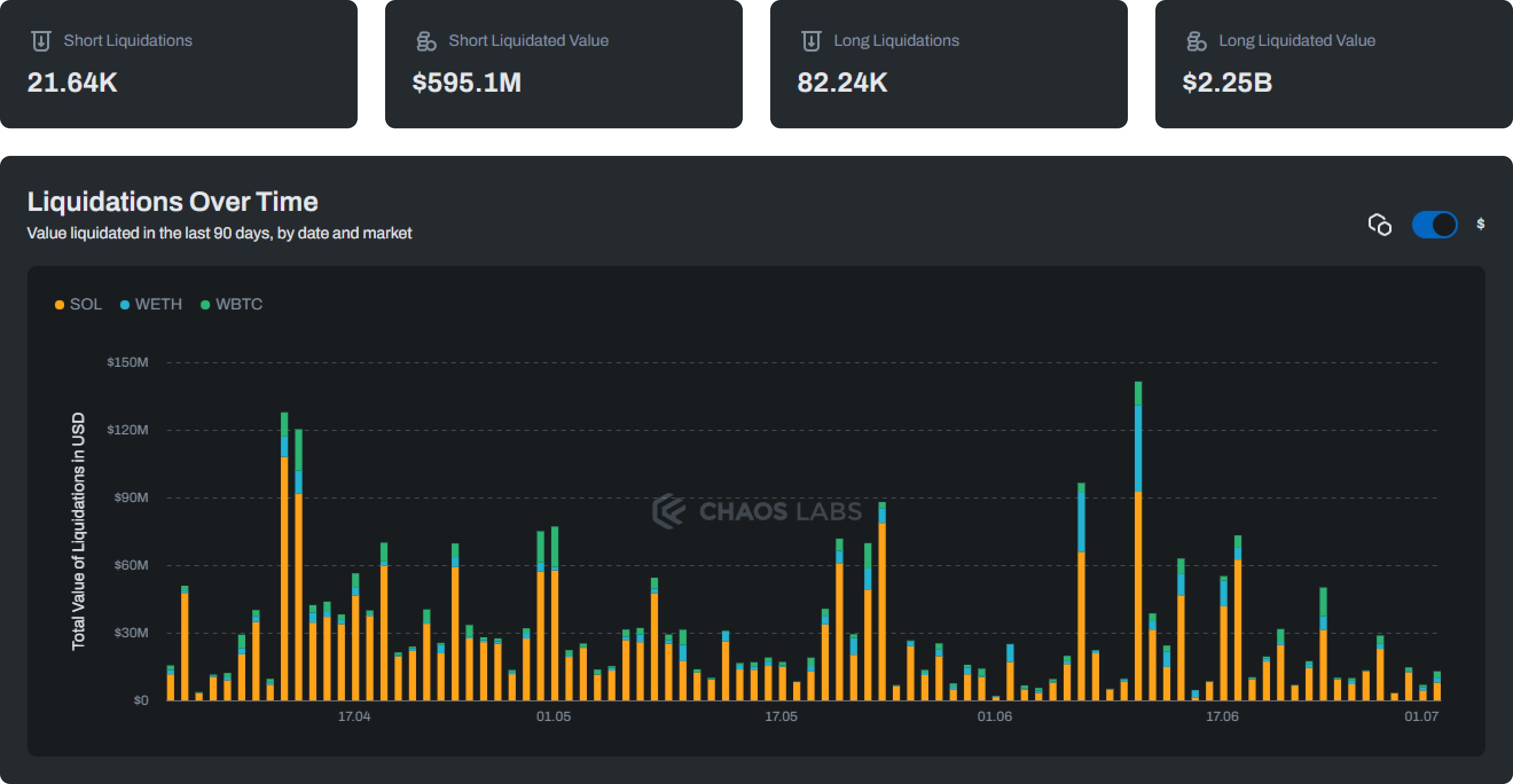Screen dimensions: 1513x784
Task: Click the Short Liquidated Value coins icon
Action: point(426,41)
